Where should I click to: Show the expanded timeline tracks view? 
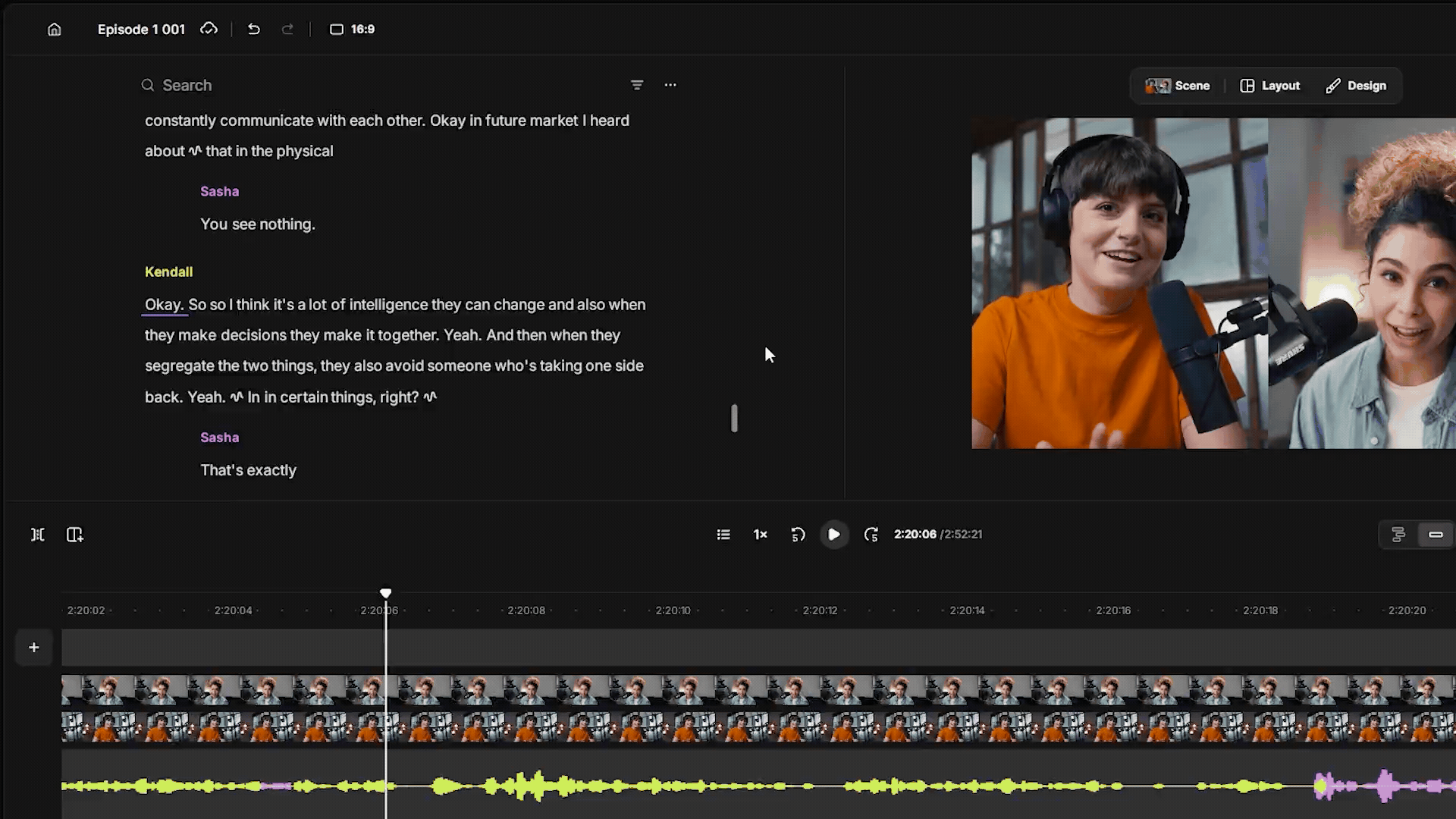click(x=1398, y=535)
